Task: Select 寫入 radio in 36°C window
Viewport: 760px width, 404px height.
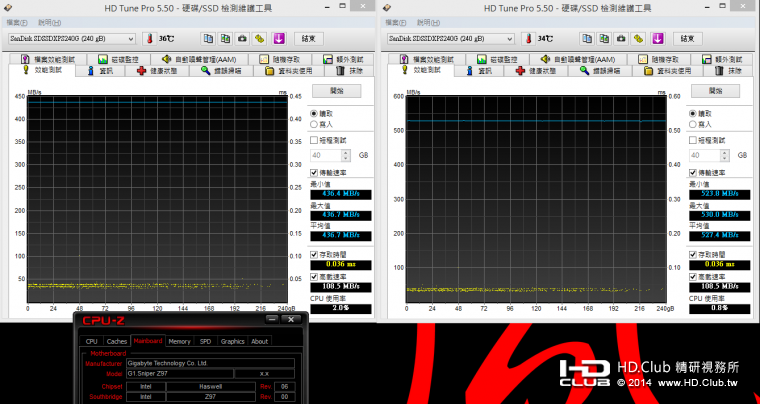Action: coord(314,124)
